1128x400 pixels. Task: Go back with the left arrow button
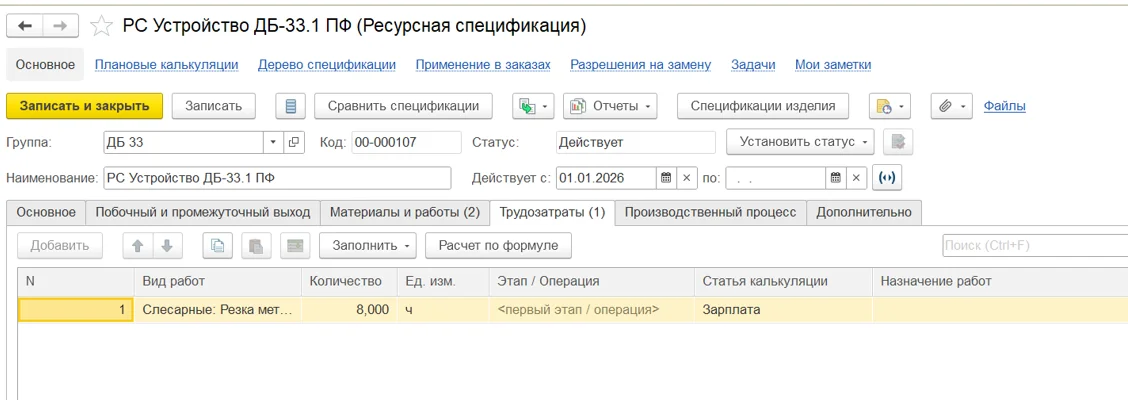(x=25, y=26)
